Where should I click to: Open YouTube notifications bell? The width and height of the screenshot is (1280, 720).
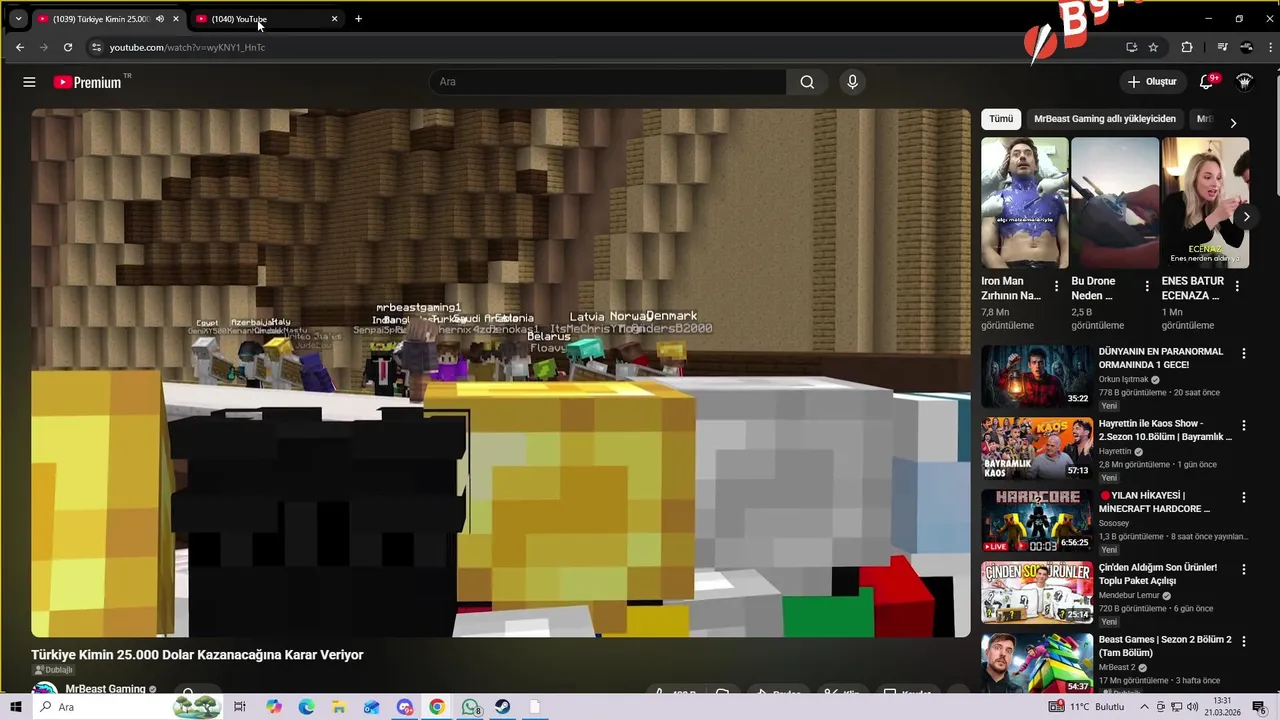tap(1207, 82)
